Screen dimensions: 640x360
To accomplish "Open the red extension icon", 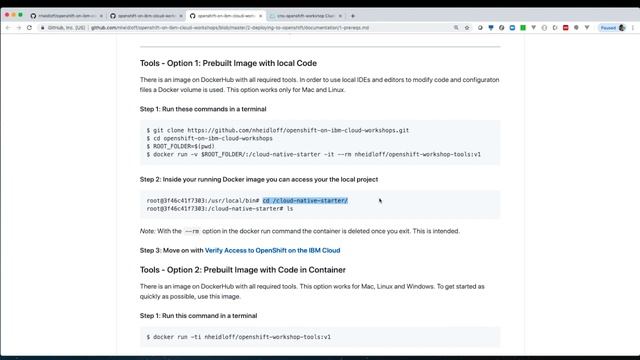I will tap(565, 28).
